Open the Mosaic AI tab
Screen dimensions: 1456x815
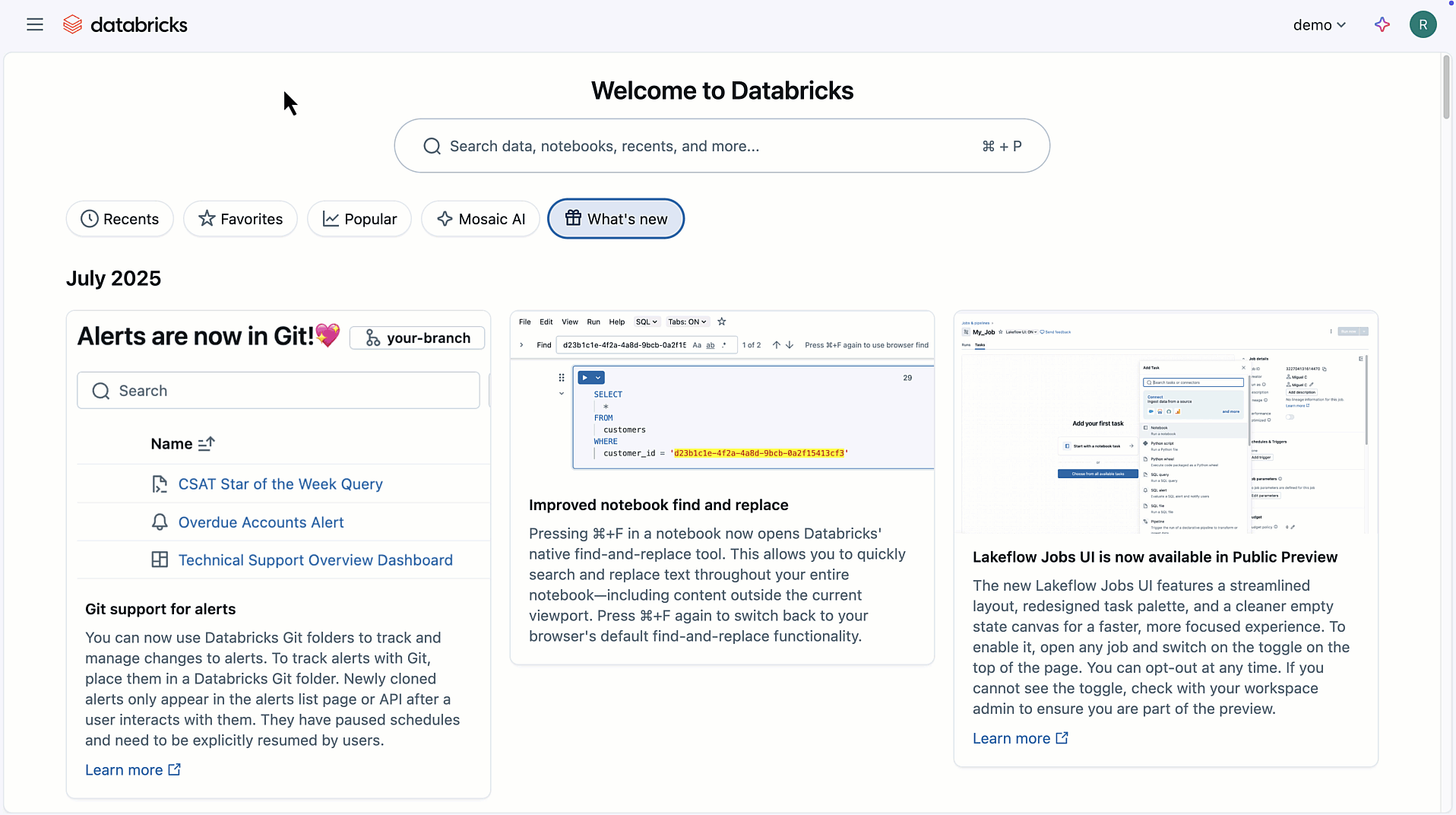click(480, 219)
